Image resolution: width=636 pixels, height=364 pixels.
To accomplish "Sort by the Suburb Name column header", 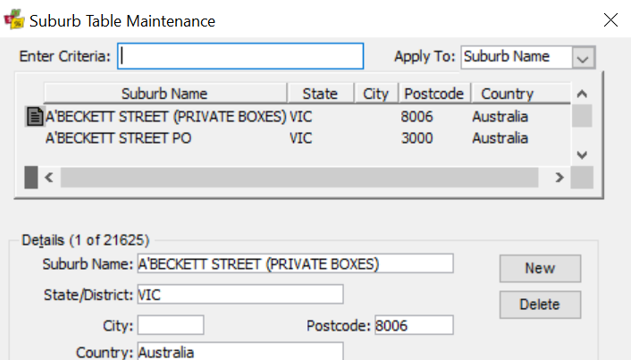I will tap(165, 93).
